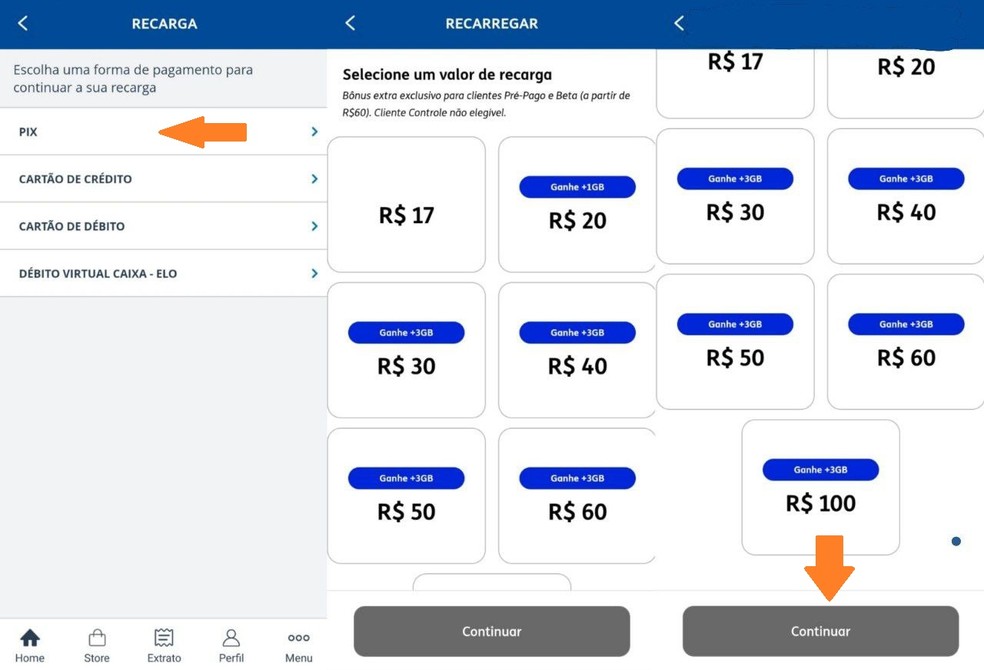
Task: Select the R$ 20 card with Ganhe +1GB
Action: tap(577, 204)
